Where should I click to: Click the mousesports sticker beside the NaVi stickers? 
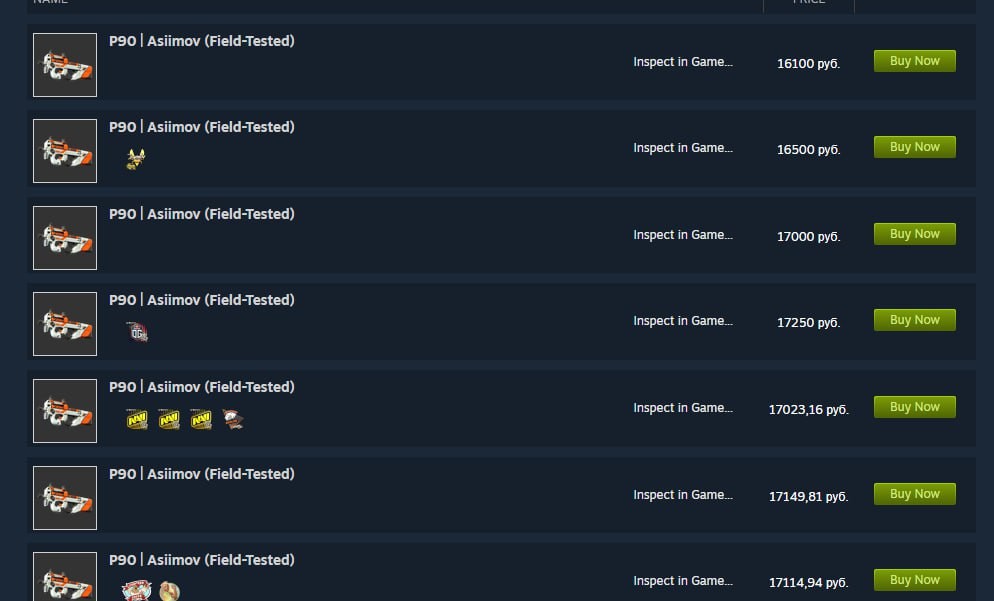point(232,419)
